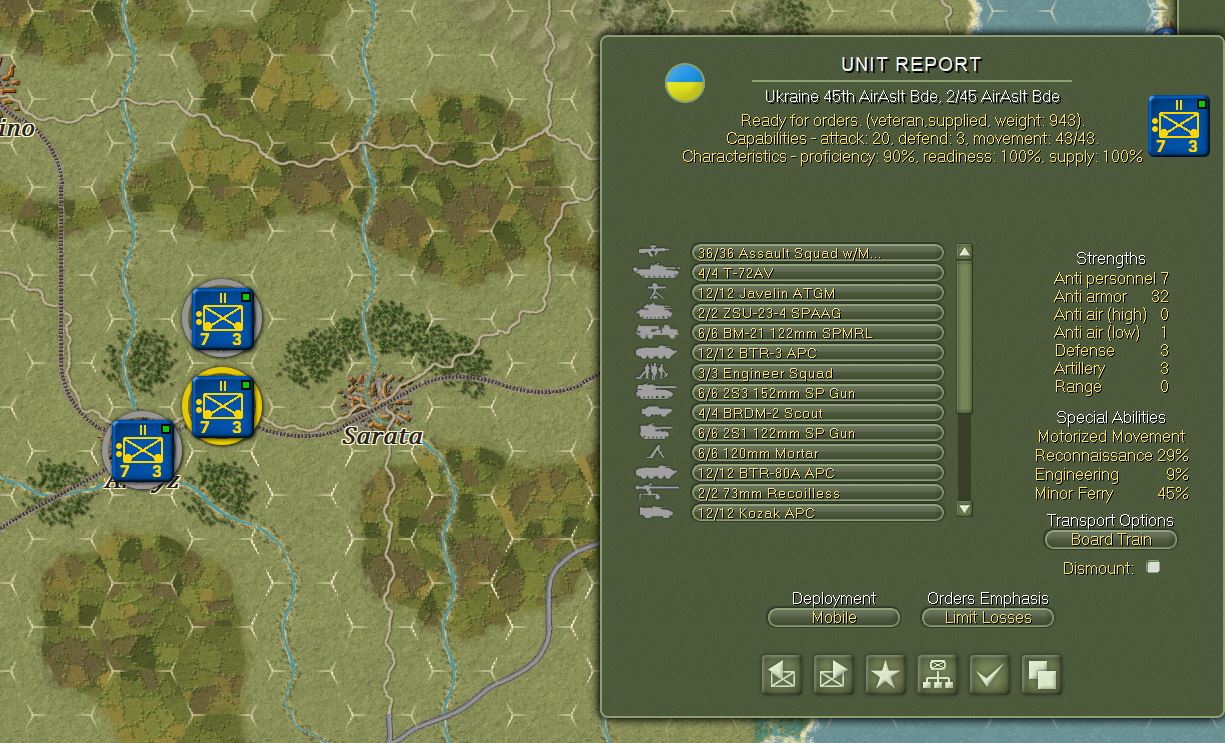1225x743 pixels.
Task: Click the unit counter symbol beside the report title
Action: point(1177,126)
